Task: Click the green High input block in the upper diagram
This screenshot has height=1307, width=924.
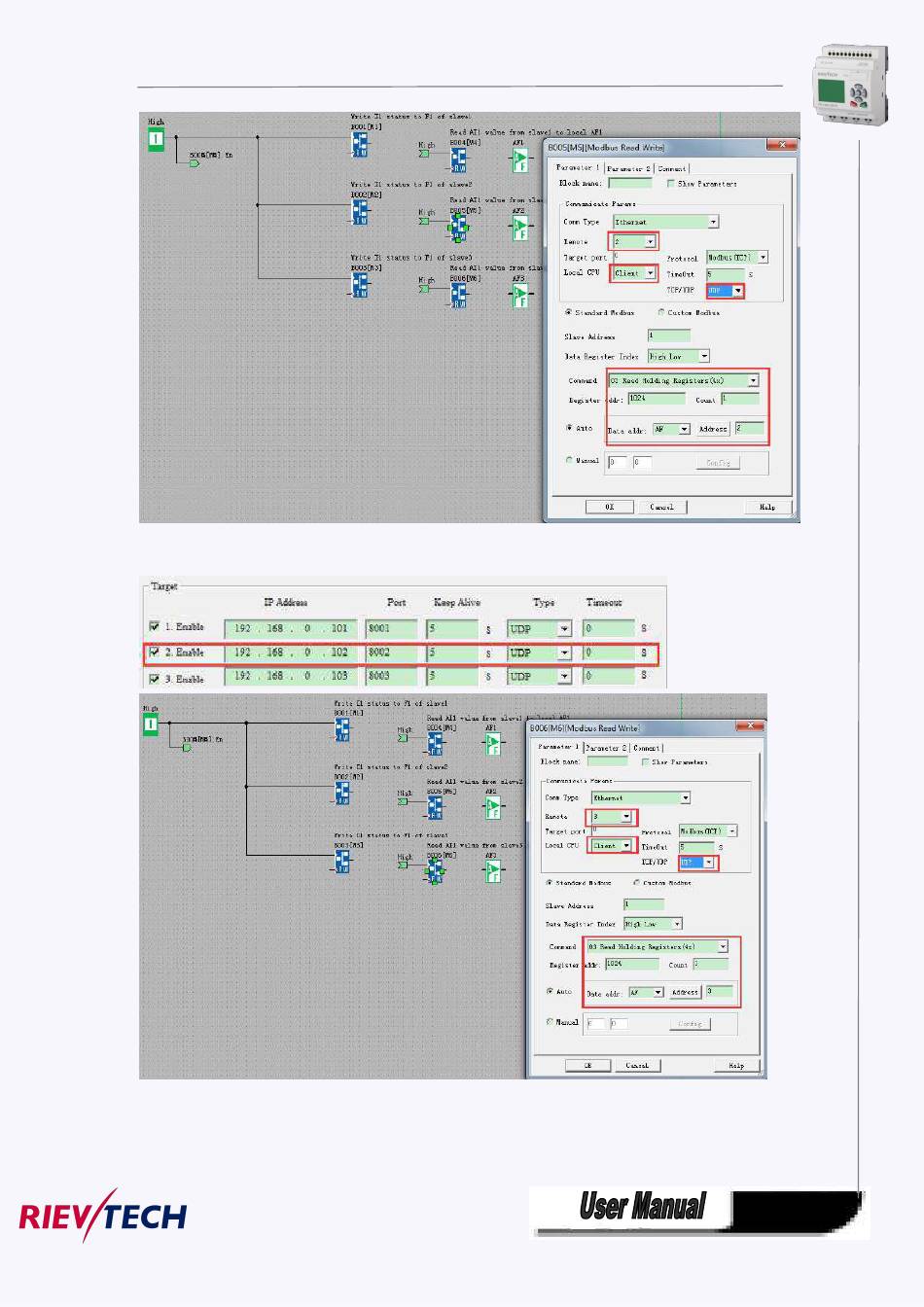Action: pos(156,139)
